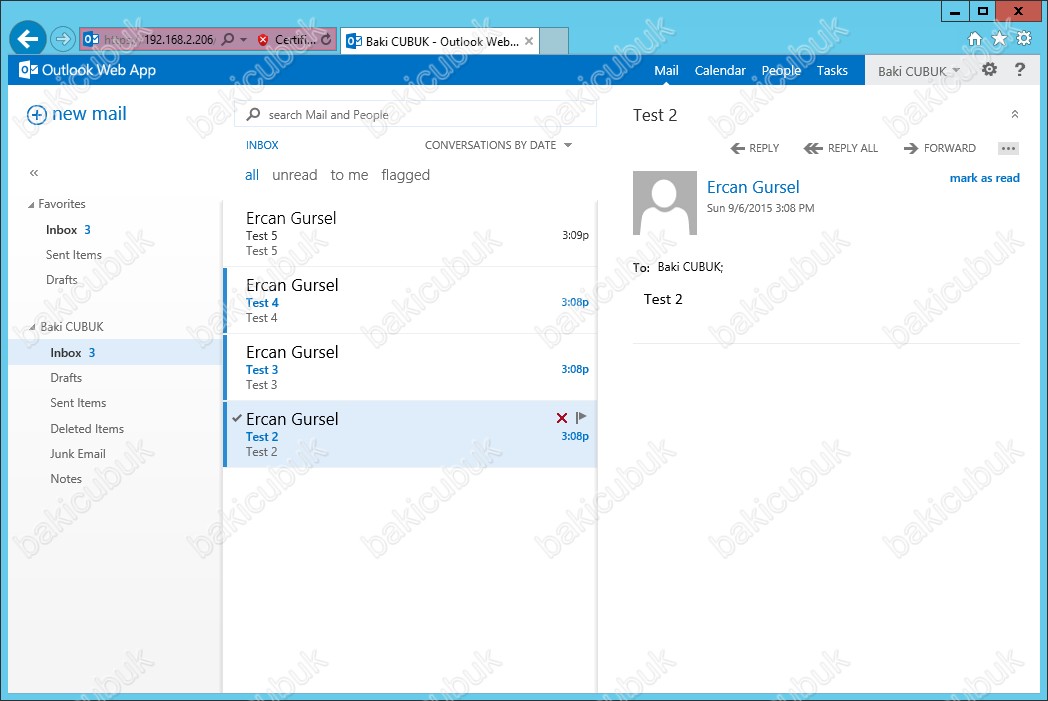Viewport: 1048px width, 701px height.
Task: Open the browser tools gear icon
Action: (x=1023, y=39)
